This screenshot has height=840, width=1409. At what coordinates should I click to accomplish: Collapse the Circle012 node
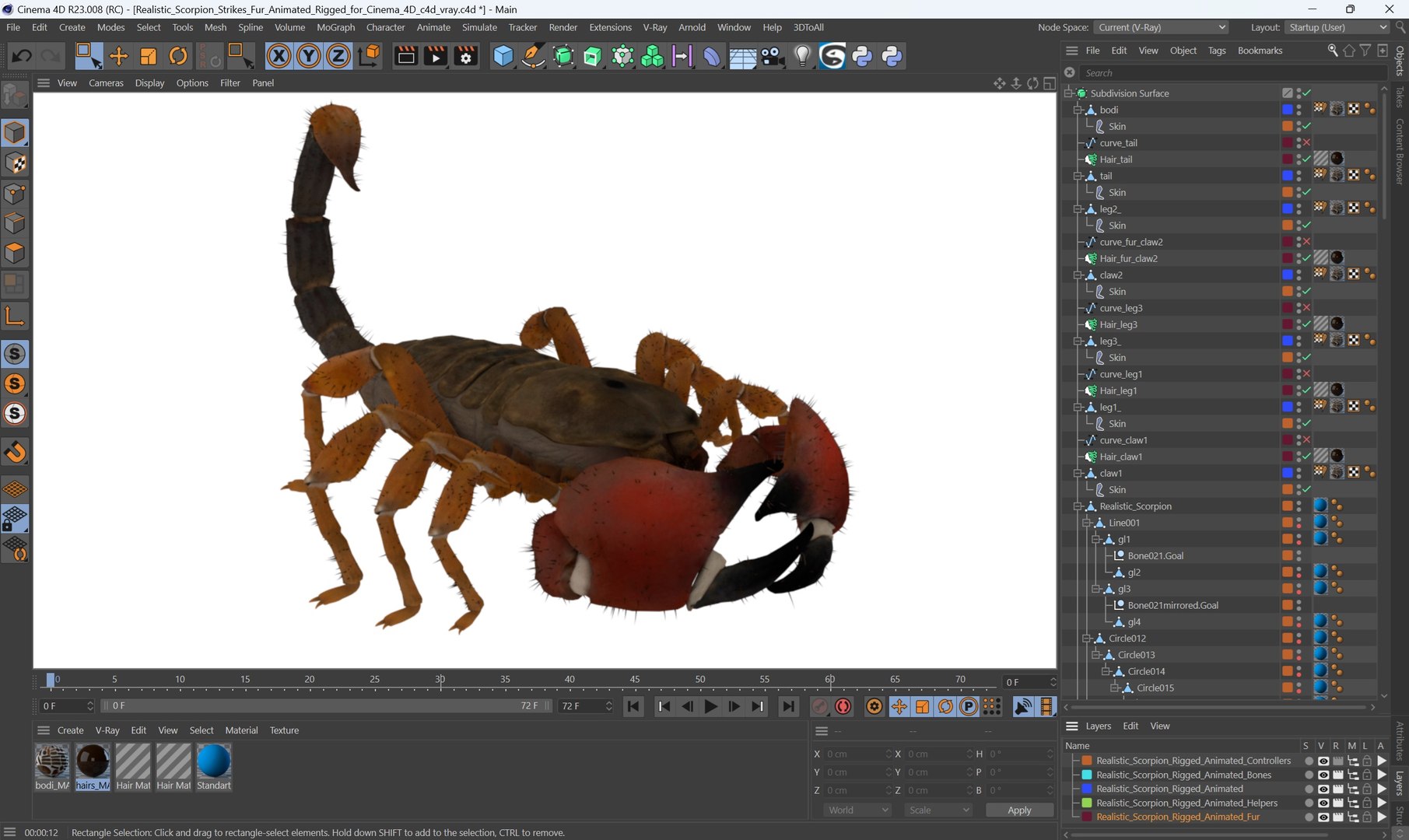point(1088,639)
